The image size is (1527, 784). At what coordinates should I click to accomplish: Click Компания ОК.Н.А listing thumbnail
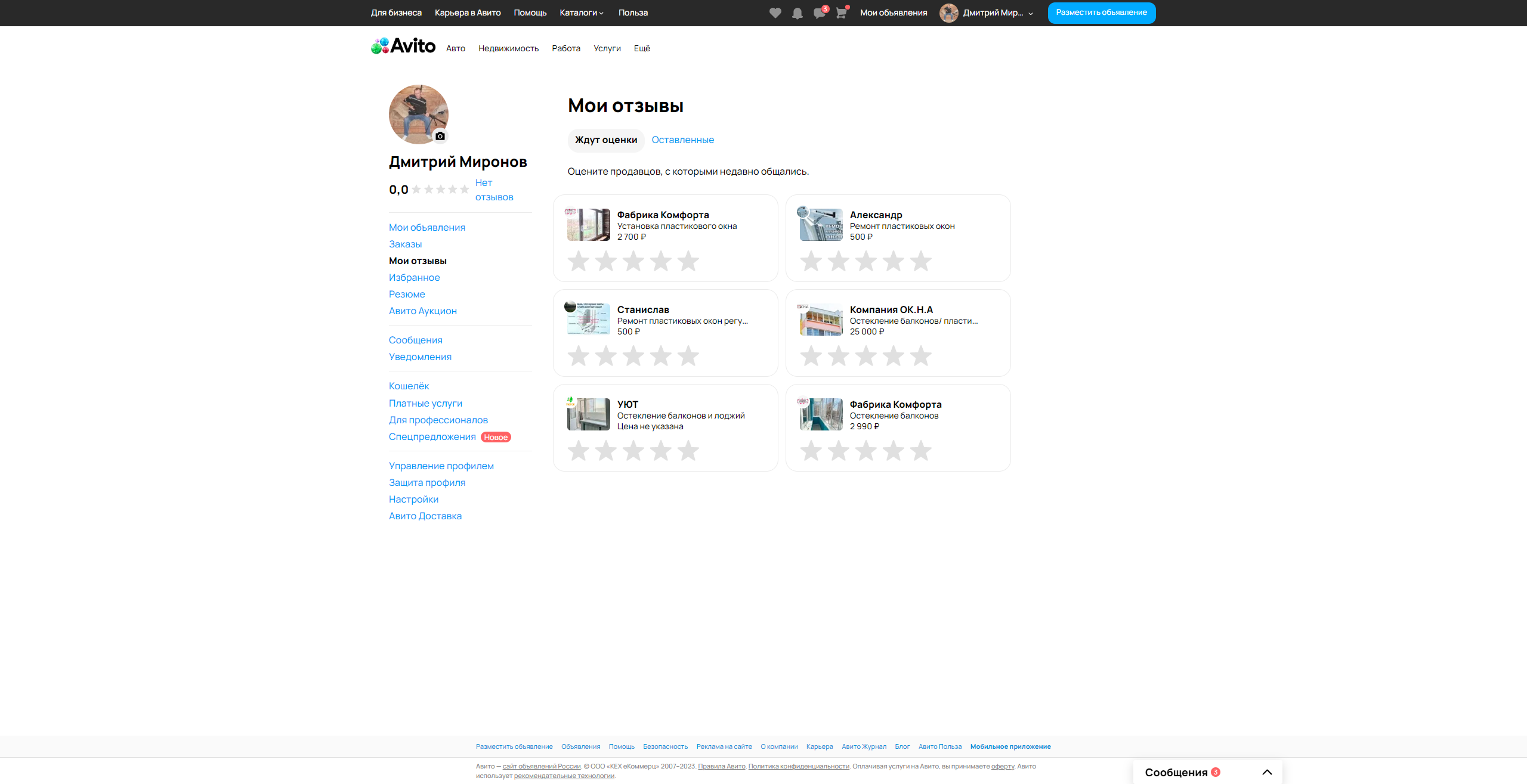point(821,320)
